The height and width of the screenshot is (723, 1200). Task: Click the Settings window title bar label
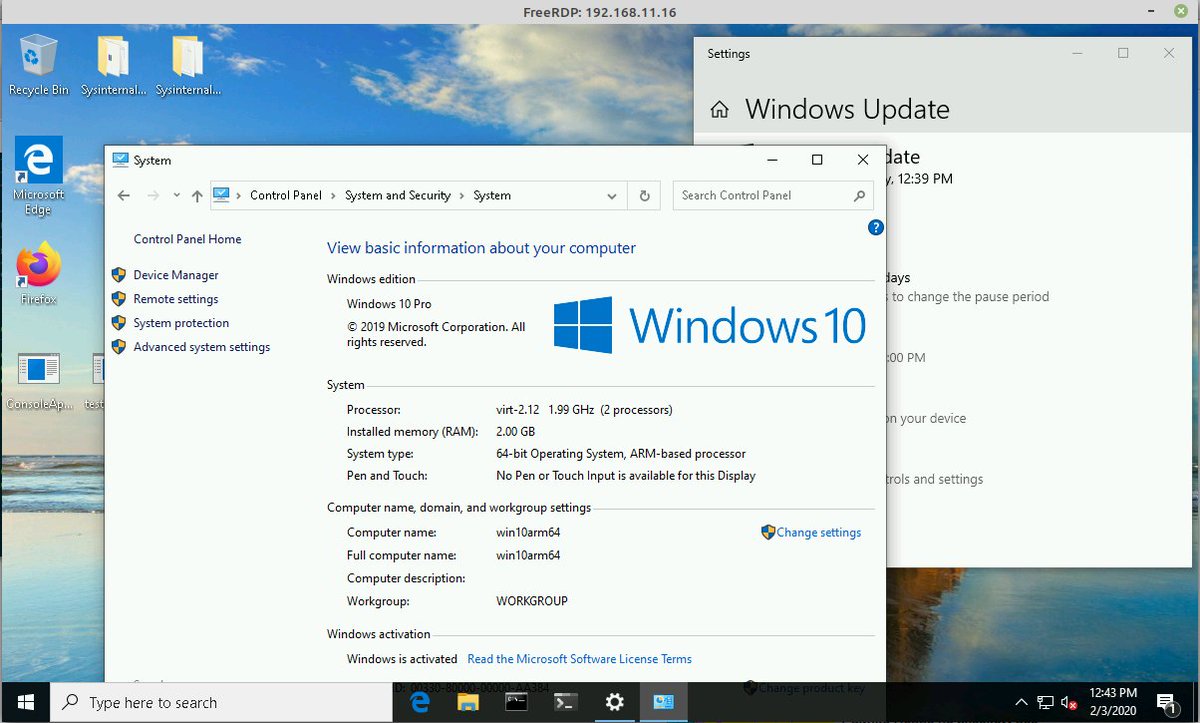point(728,54)
